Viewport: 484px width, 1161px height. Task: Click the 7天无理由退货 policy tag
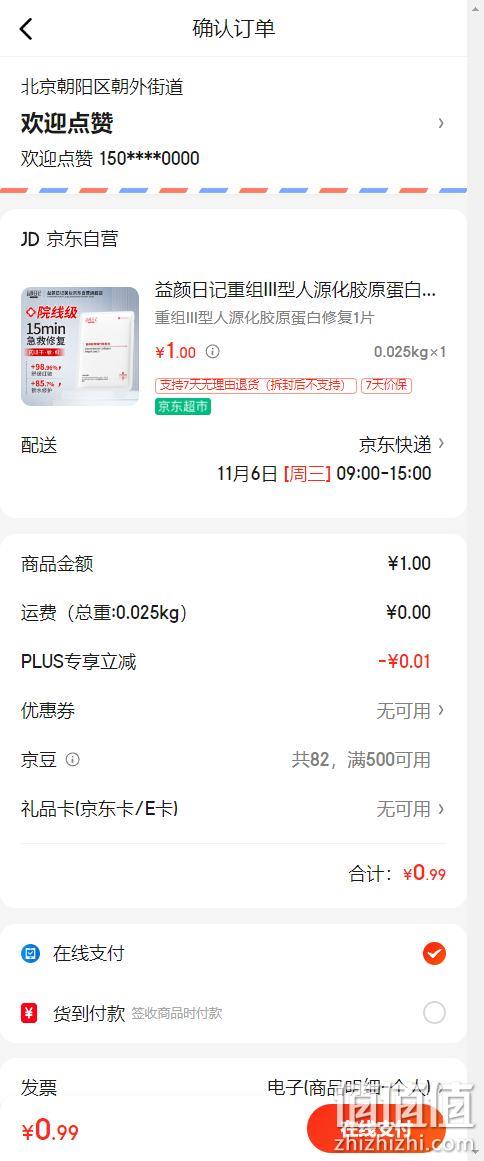256,386
